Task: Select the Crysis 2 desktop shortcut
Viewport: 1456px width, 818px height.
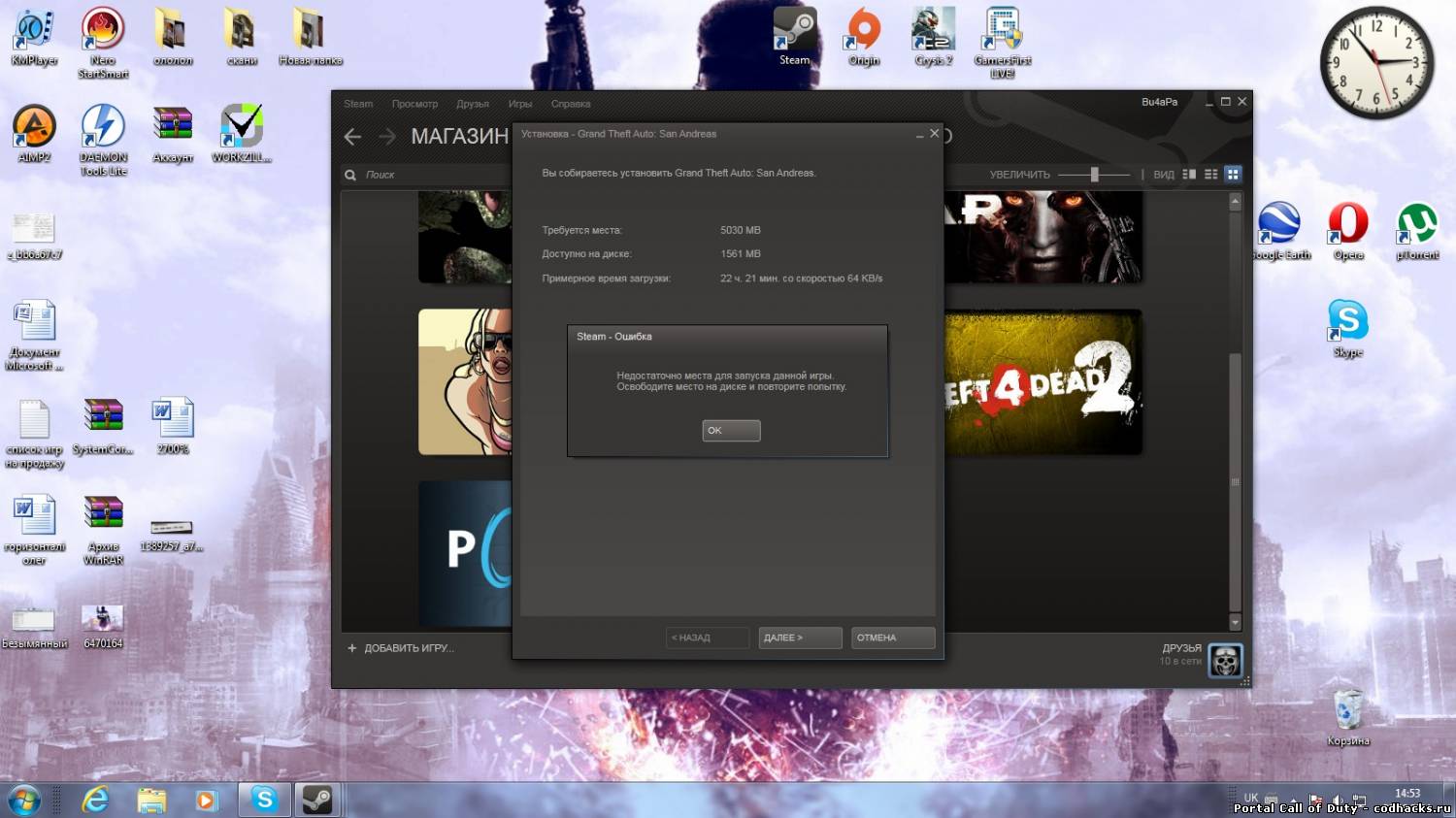Action: [x=933, y=36]
